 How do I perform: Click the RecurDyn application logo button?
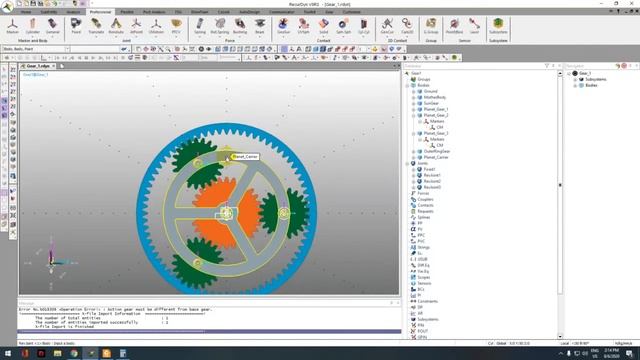pyautogui.click(x=7, y=7)
